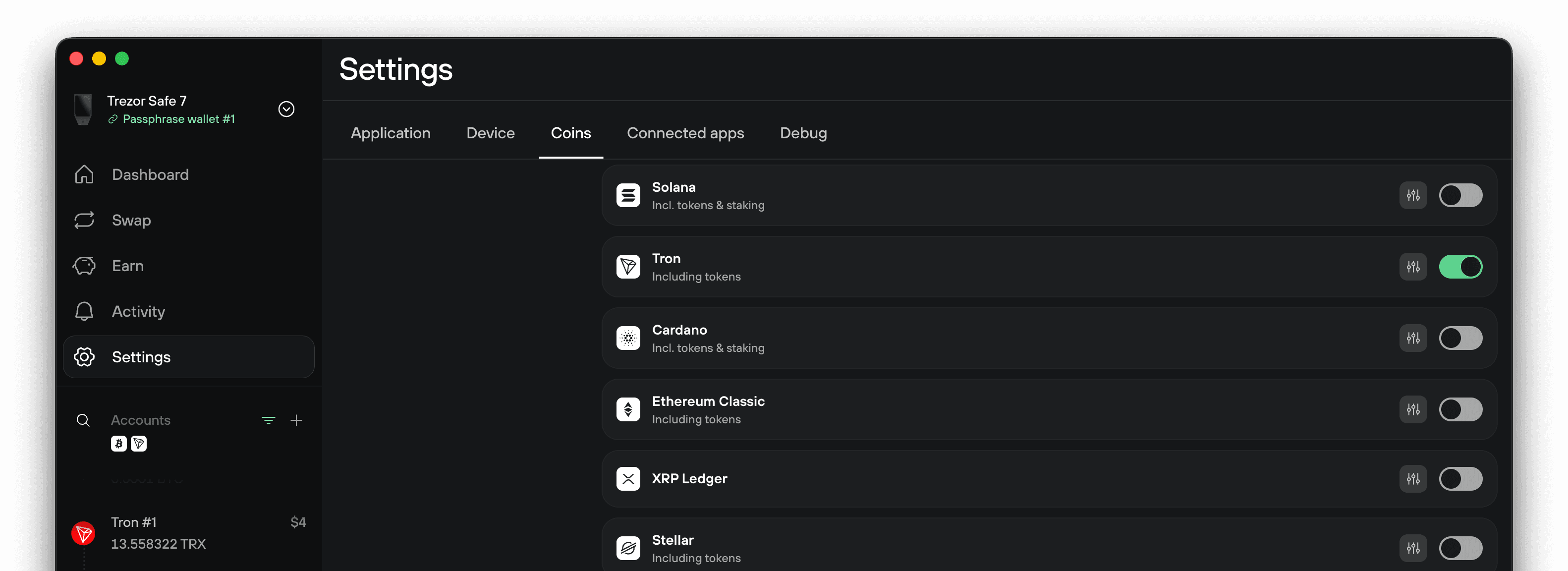The image size is (1568, 571).
Task: Open Ethereum Classic advanced settings icon
Action: point(1413,409)
